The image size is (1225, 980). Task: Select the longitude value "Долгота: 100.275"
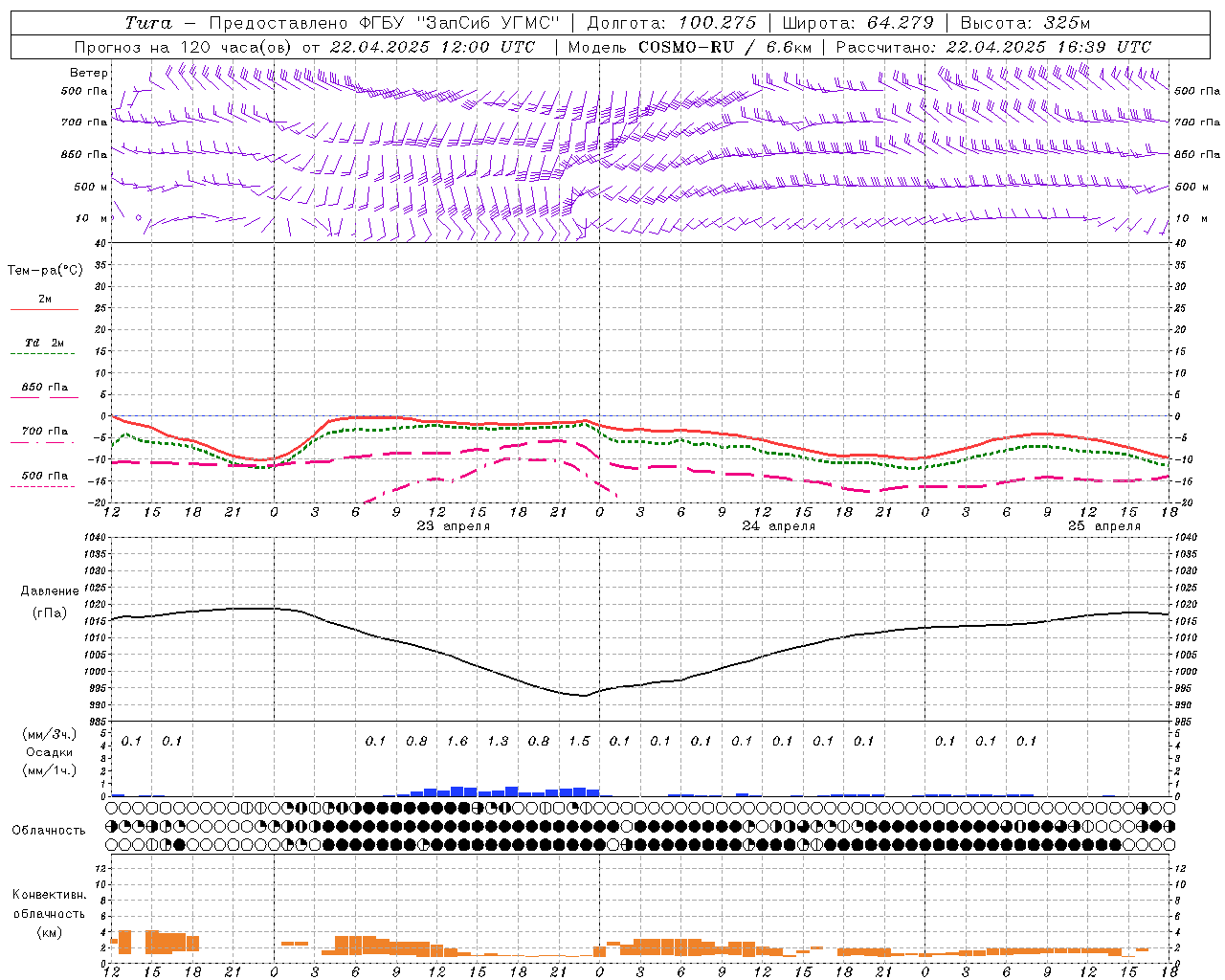(671, 23)
